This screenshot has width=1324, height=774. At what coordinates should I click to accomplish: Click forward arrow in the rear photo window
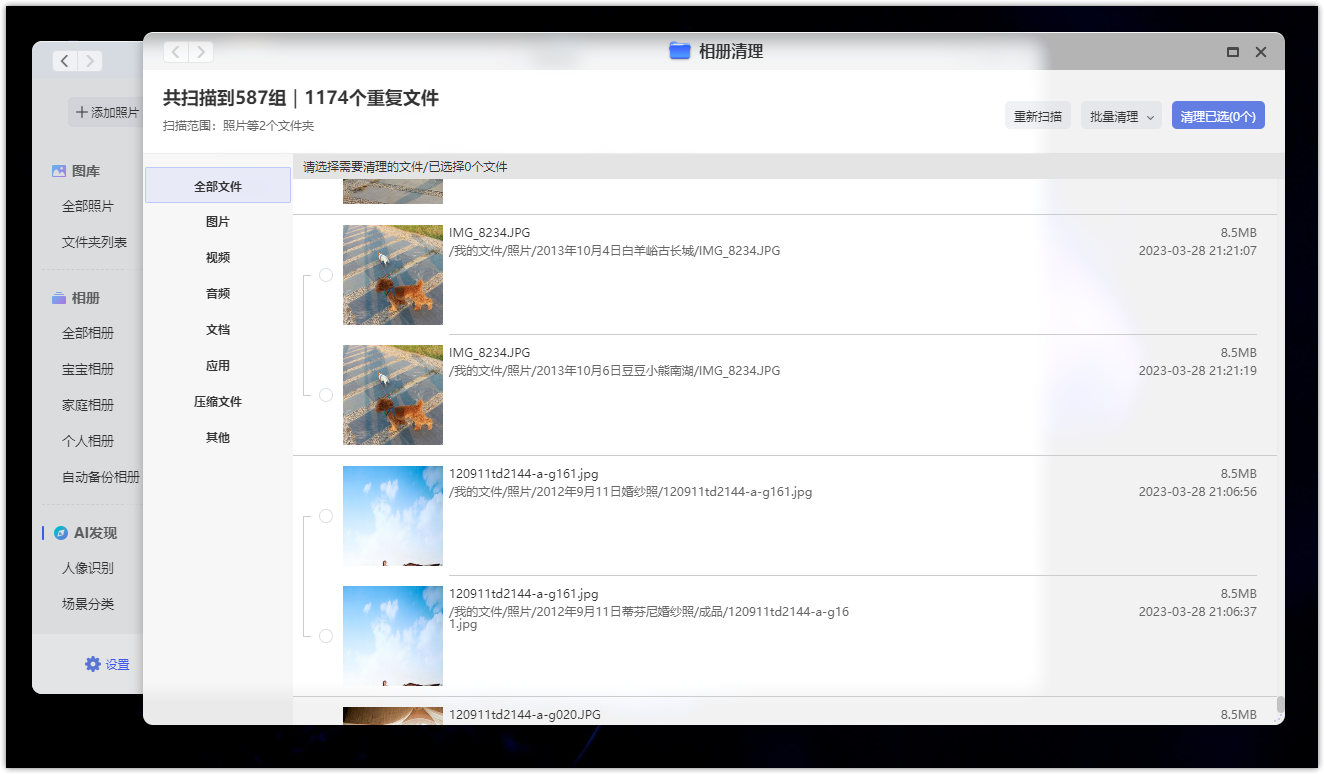(x=90, y=61)
